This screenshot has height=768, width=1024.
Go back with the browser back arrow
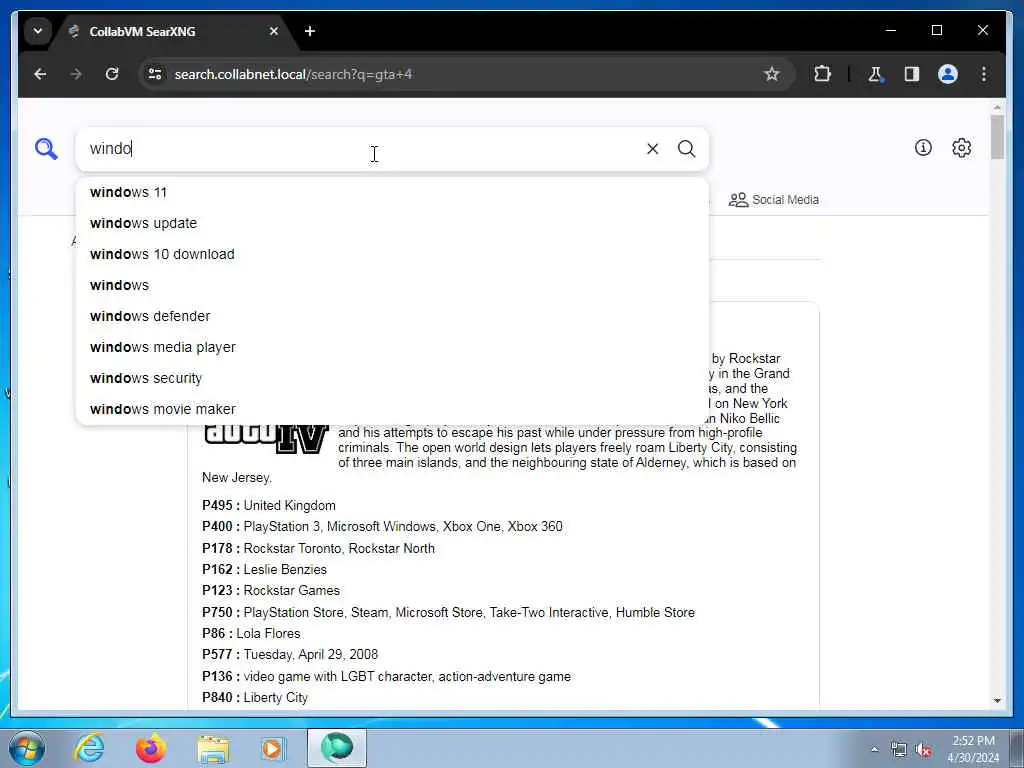(40, 74)
